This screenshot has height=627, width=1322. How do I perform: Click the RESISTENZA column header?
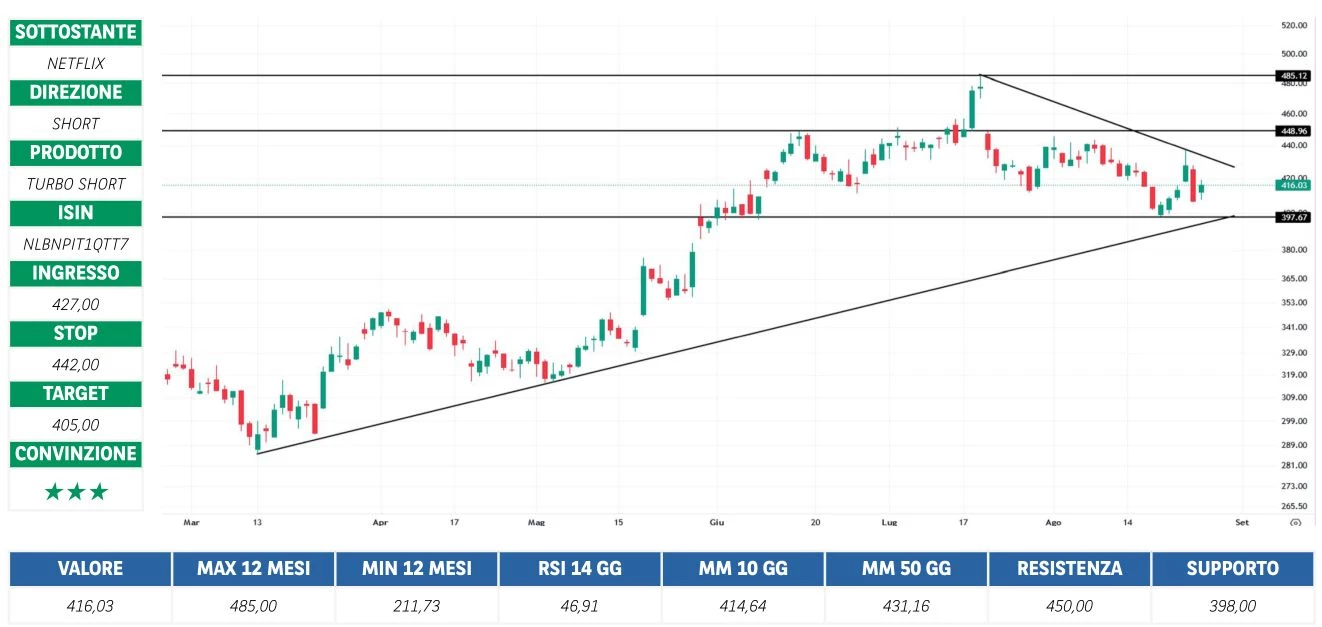[1069, 568]
